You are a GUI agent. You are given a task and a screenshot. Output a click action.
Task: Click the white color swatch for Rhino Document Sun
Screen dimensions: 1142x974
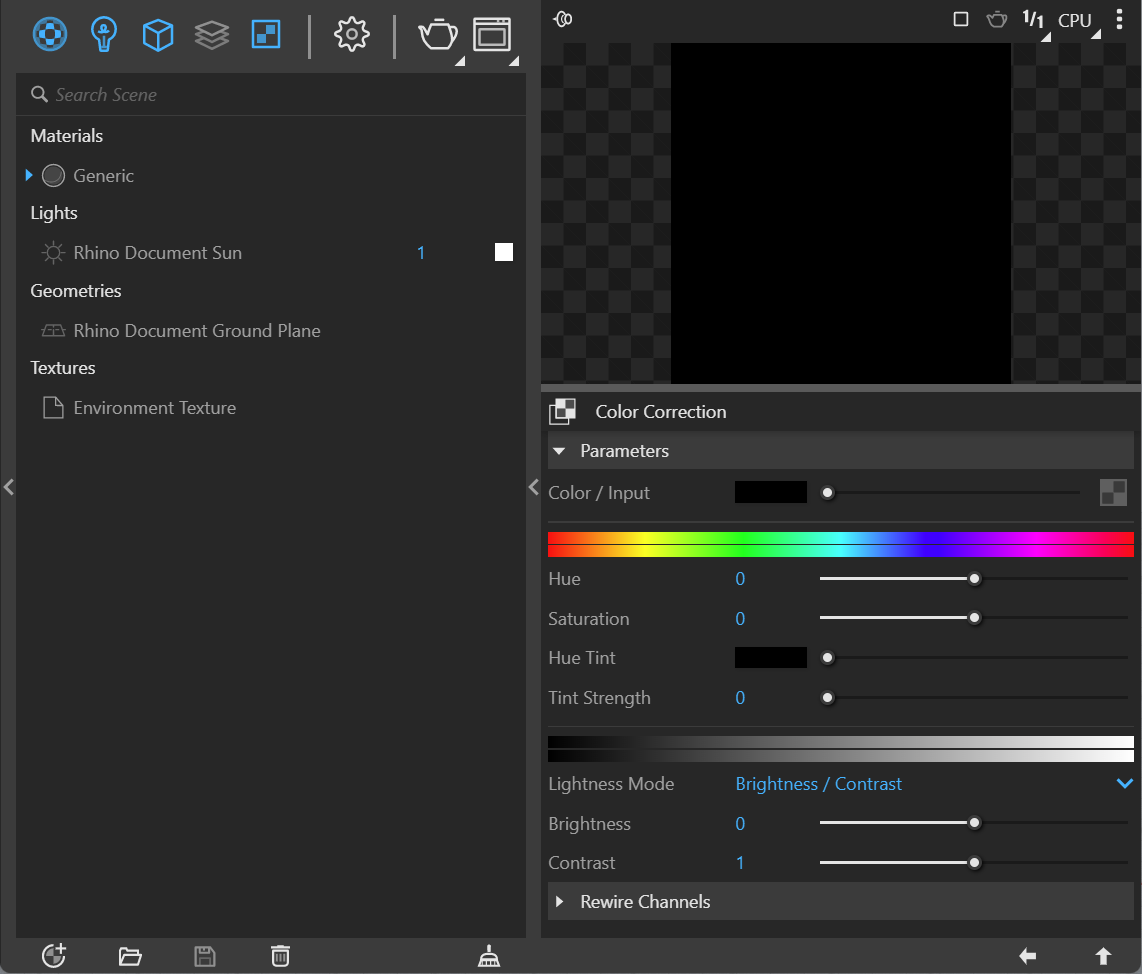[x=504, y=252]
